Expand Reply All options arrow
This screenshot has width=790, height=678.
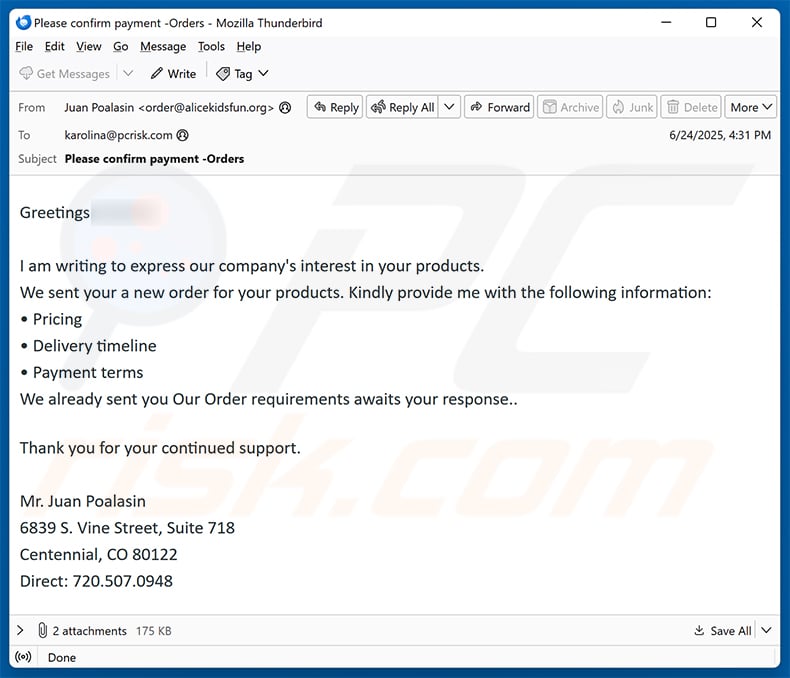click(449, 107)
